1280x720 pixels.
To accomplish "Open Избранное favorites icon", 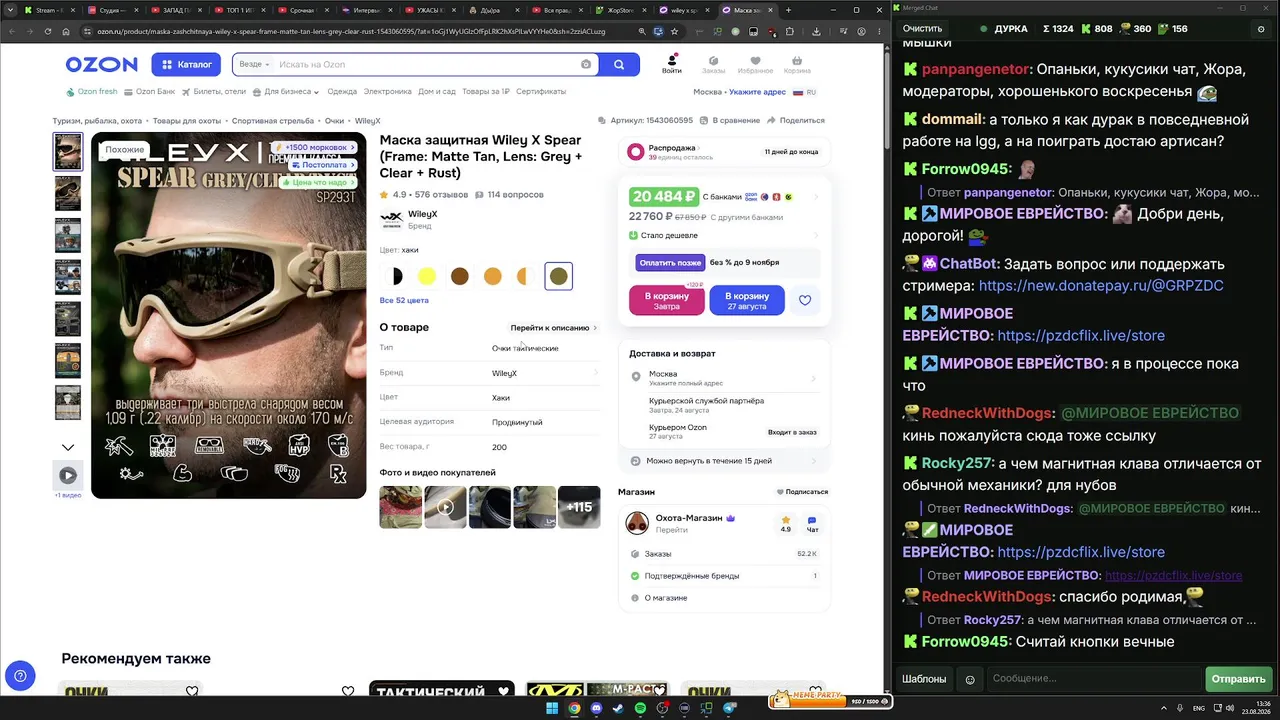I will pos(755,64).
